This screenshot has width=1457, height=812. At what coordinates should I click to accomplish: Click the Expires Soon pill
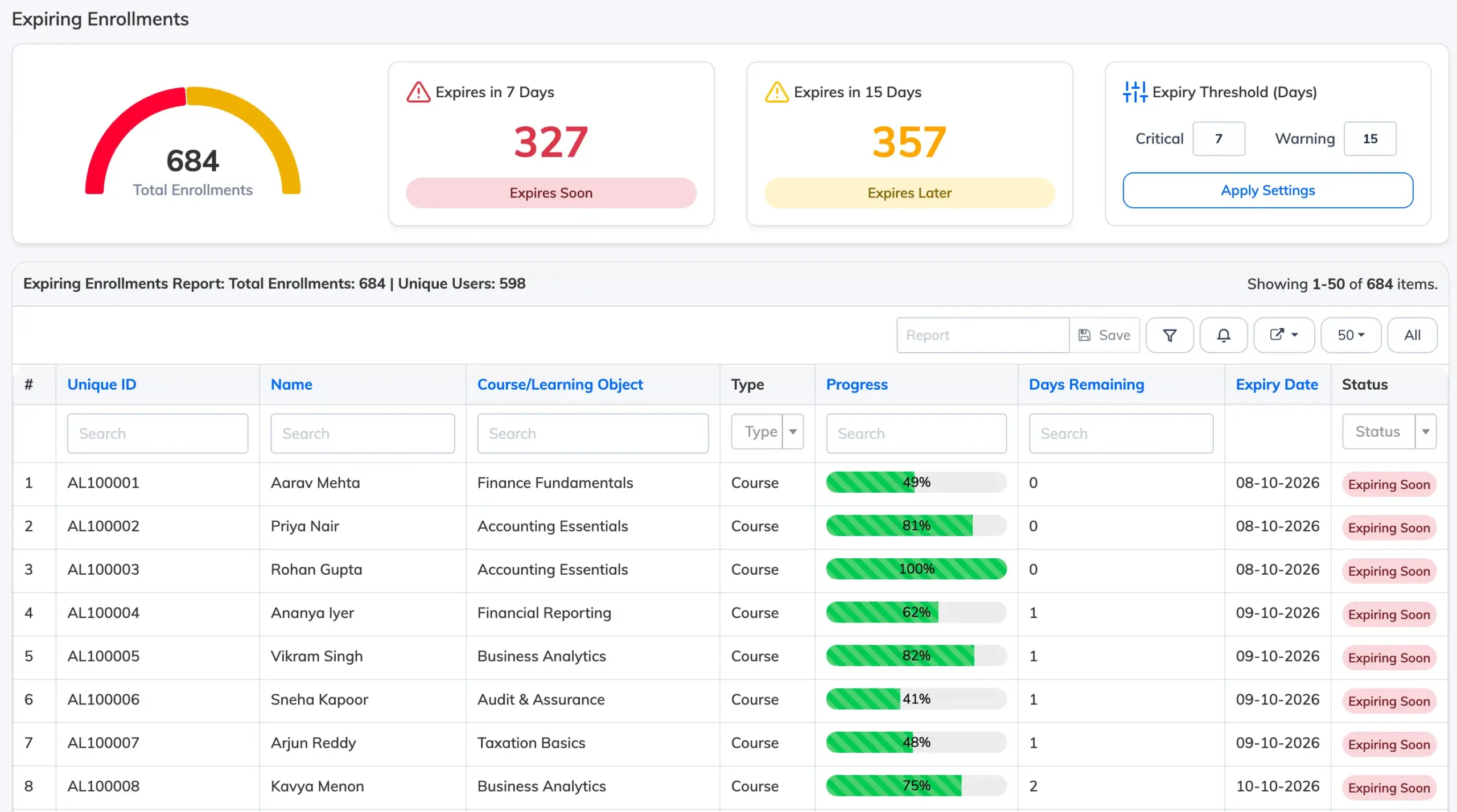tap(551, 193)
